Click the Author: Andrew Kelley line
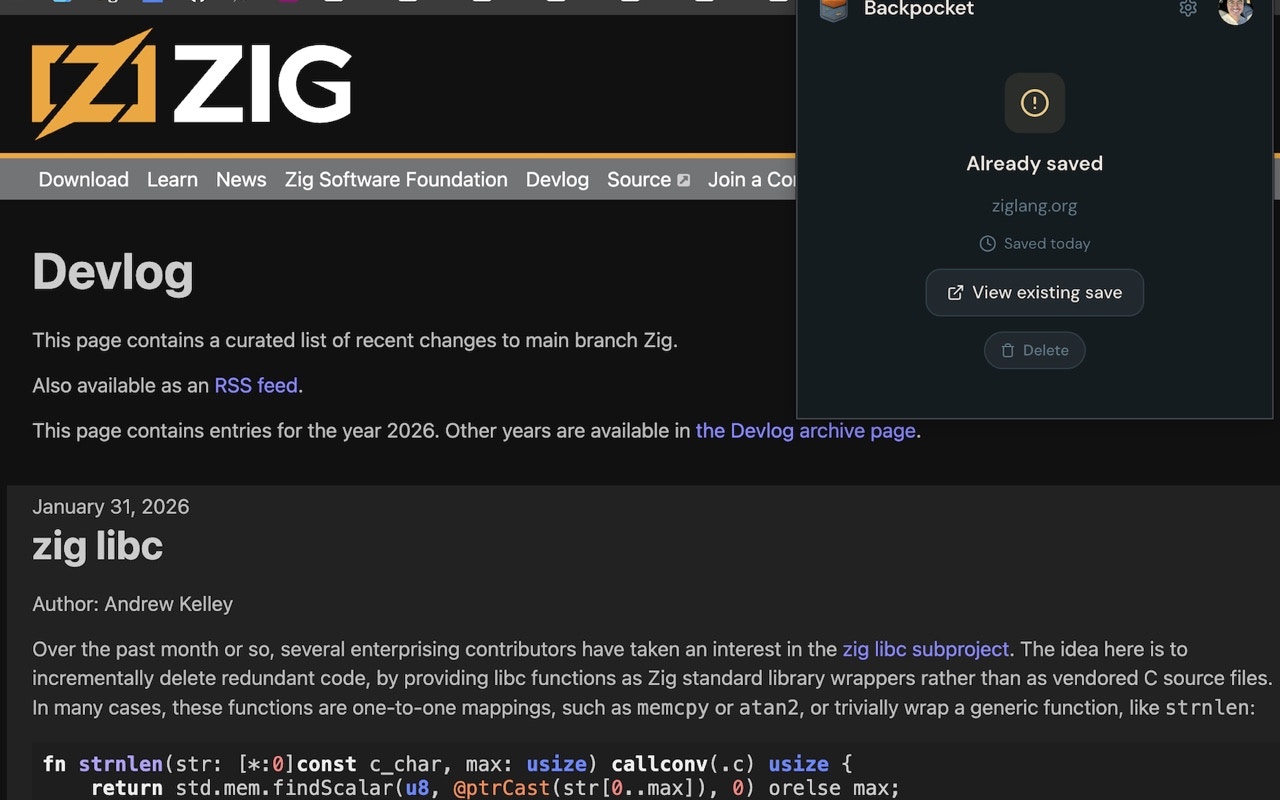This screenshot has height=800, width=1280. (x=132, y=604)
